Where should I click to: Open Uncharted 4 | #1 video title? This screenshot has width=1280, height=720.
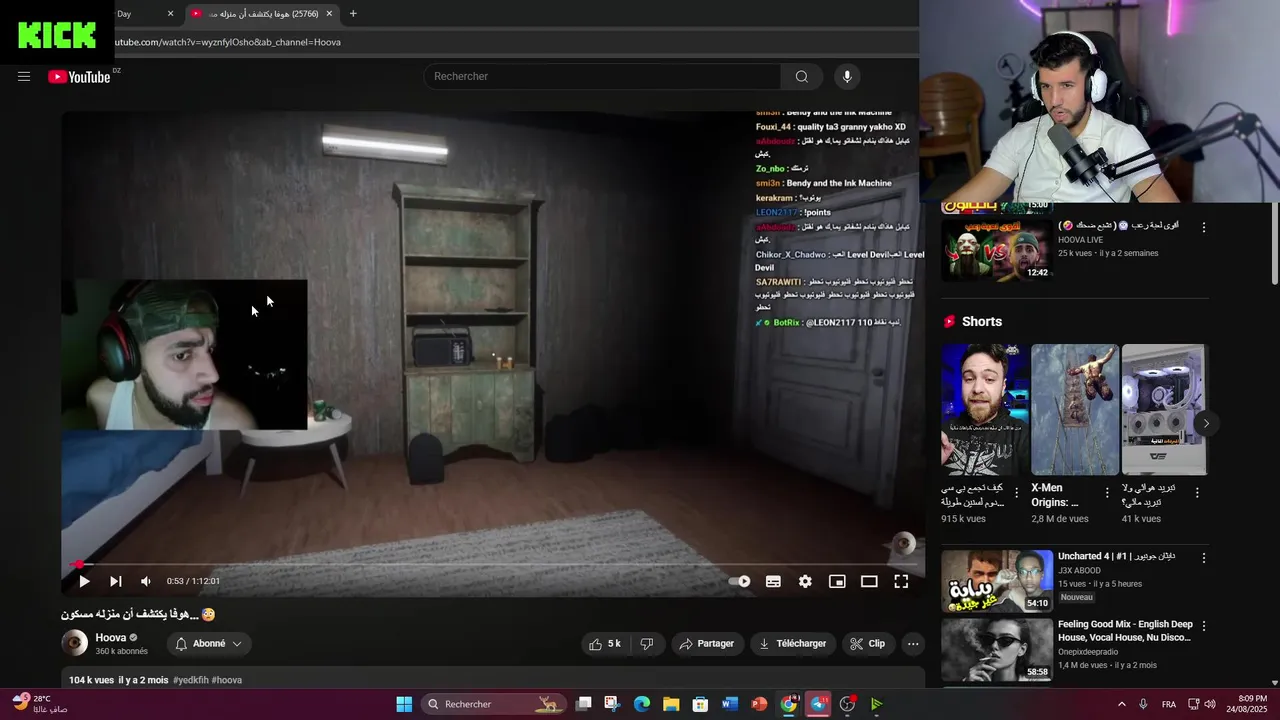tap(1117, 556)
